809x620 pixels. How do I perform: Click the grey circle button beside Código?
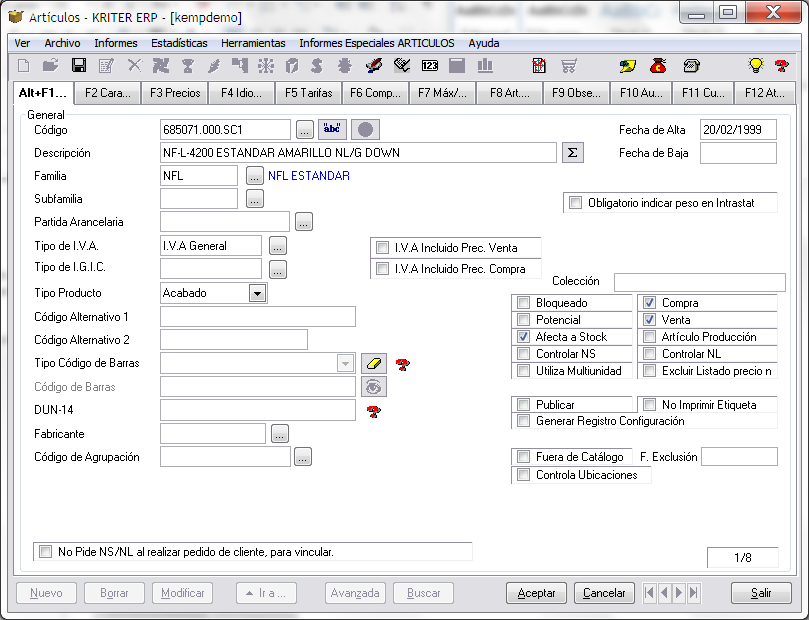tap(365, 129)
